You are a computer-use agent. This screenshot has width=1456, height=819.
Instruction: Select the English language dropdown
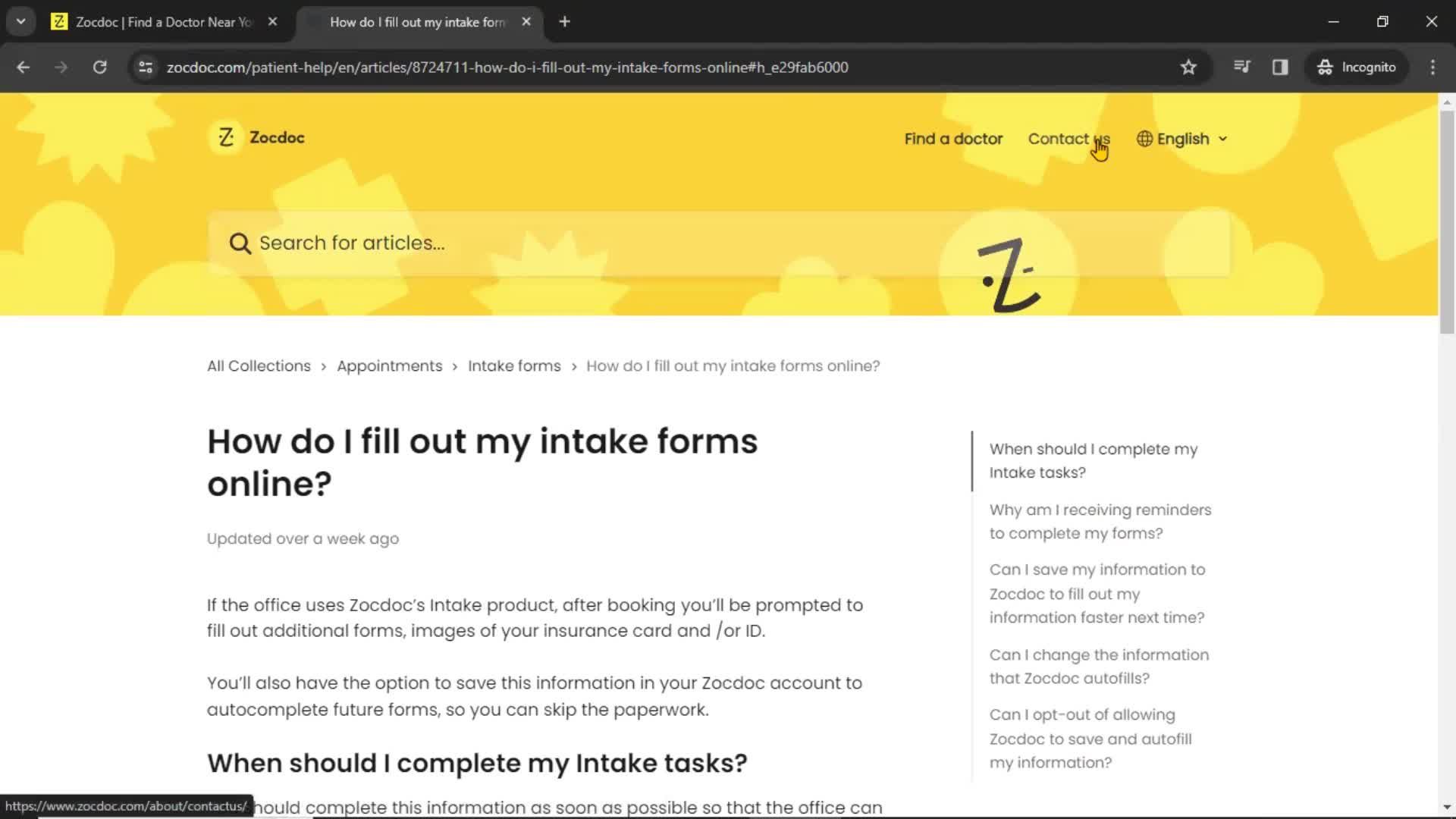point(1182,138)
